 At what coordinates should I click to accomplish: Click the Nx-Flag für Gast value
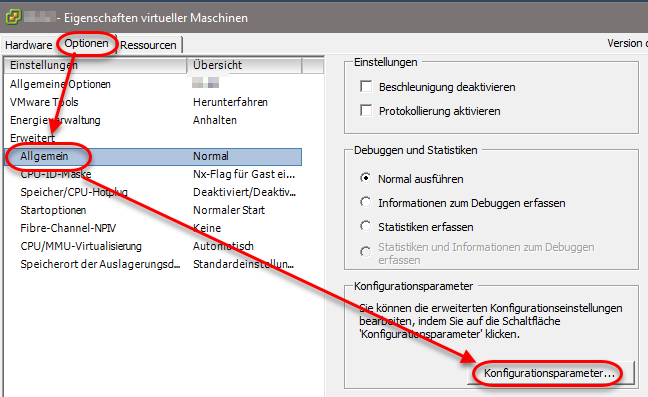[x=244, y=174]
